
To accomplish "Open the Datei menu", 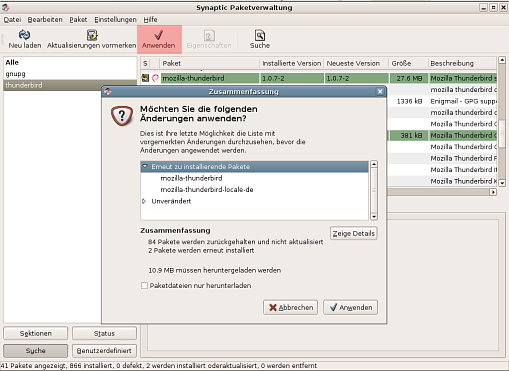I will point(12,20).
